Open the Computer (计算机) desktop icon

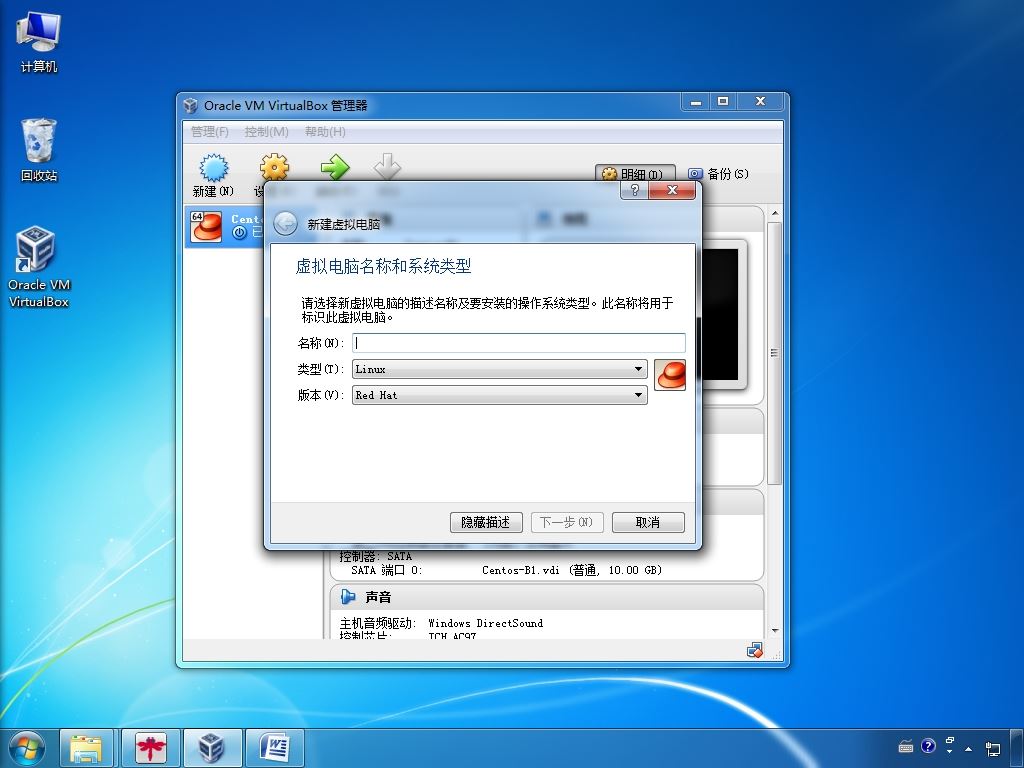(x=39, y=42)
